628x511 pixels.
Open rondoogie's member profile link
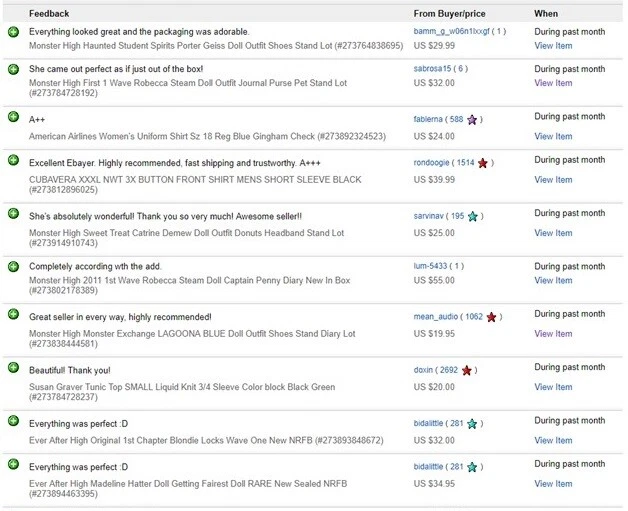point(431,163)
